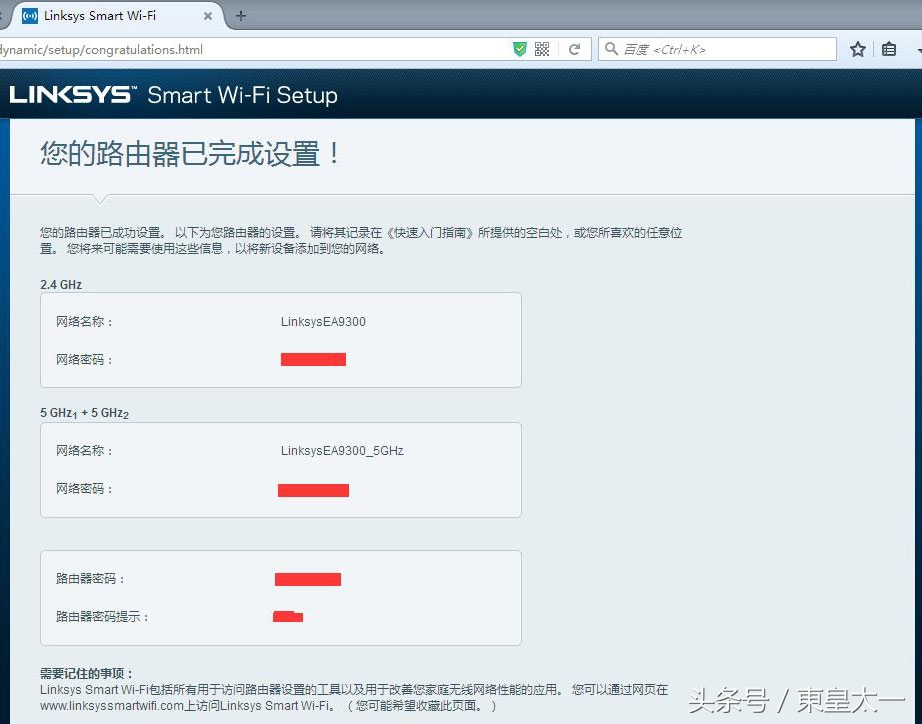
Task: Click the LinksysEA9300 network name text
Action: coord(322,321)
